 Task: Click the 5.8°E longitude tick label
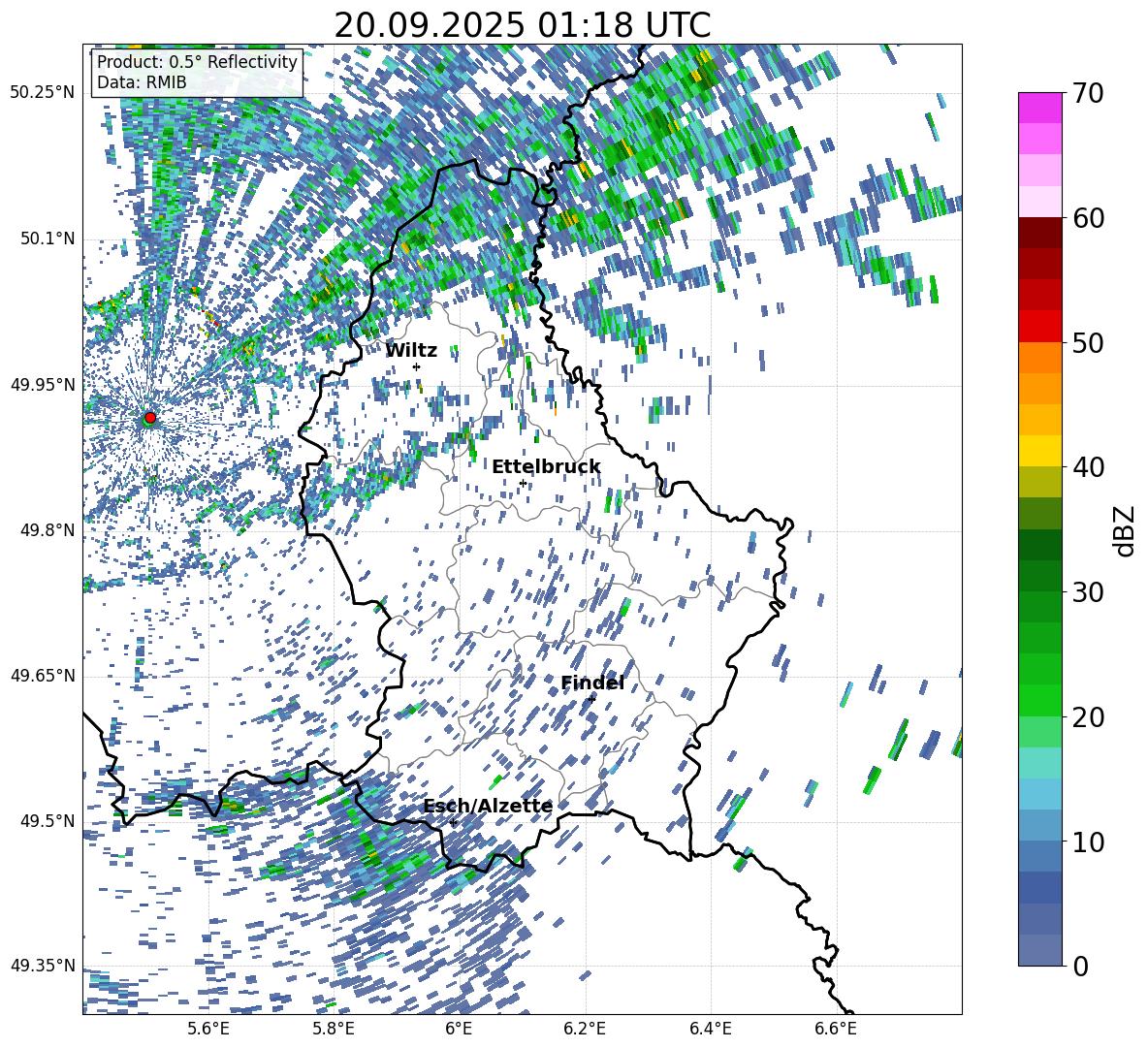pyautogui.click(x=334, y=1029)
